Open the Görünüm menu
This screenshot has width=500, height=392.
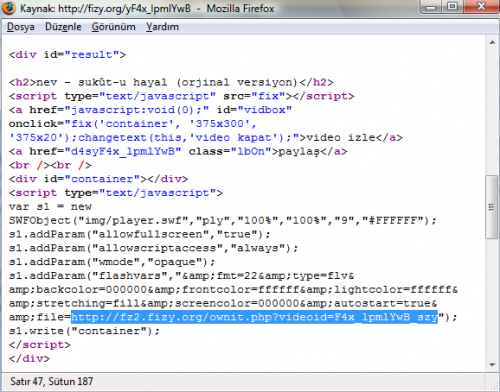pos(114,27)
